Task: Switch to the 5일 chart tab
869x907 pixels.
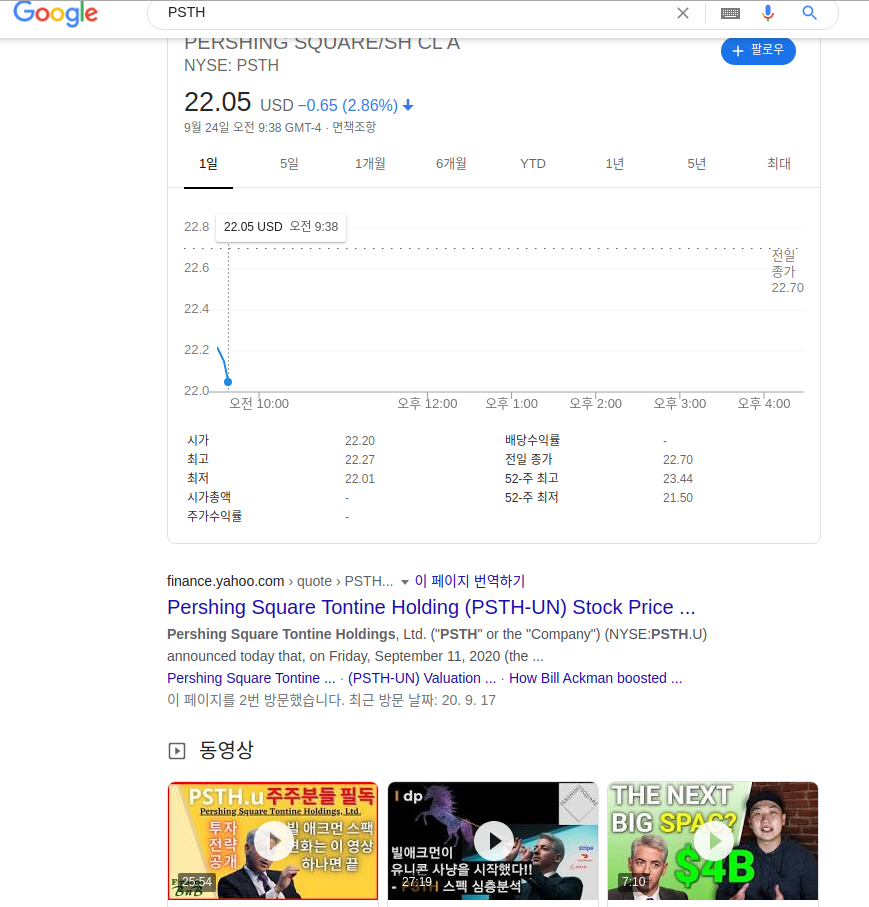Action: [289, 164]
